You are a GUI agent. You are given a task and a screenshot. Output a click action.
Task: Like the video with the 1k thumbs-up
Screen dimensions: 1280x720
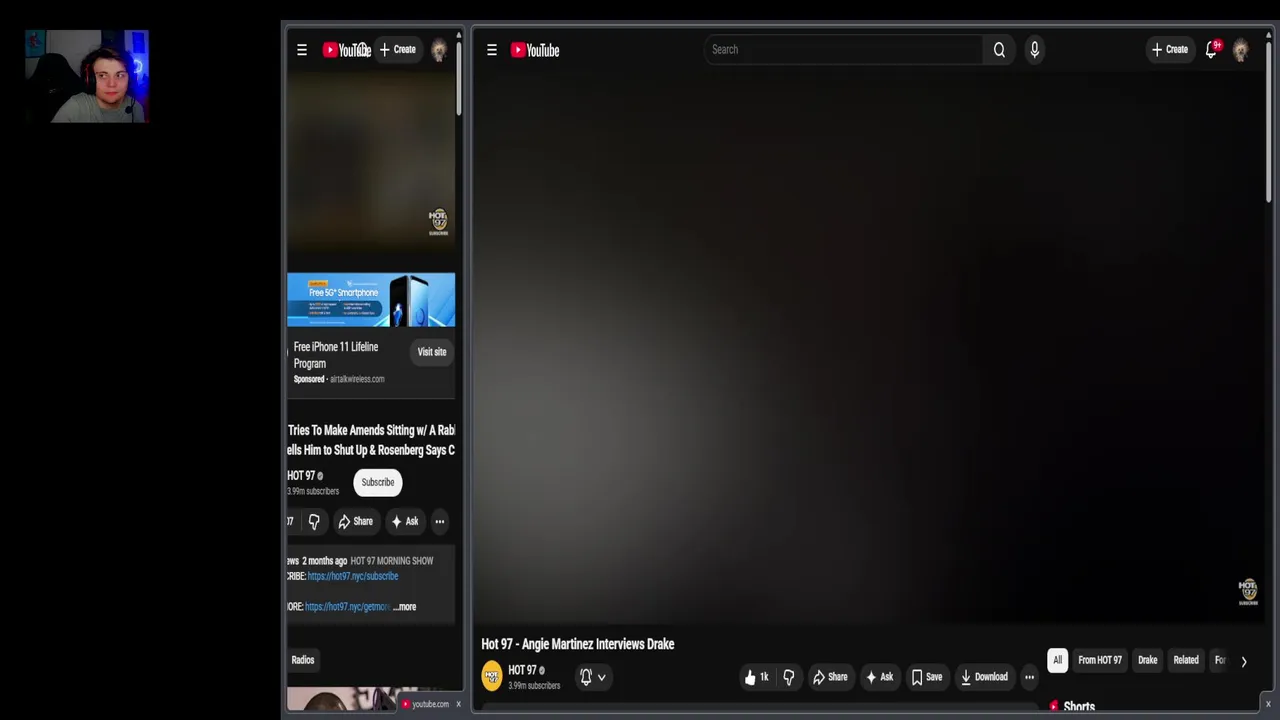pyautogui.click(x=757, y=677)
